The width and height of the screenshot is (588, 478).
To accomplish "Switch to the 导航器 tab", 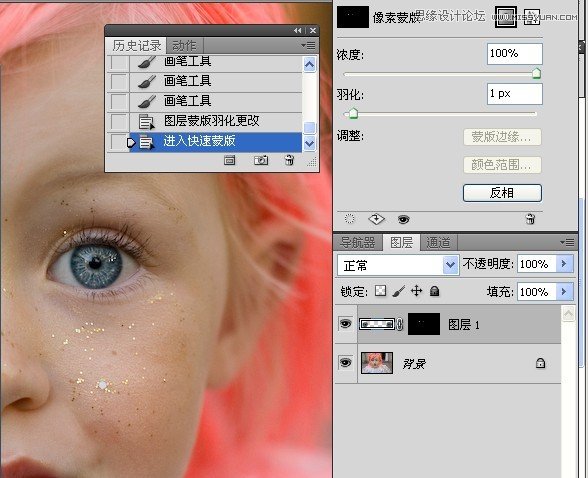I will 357,243.
